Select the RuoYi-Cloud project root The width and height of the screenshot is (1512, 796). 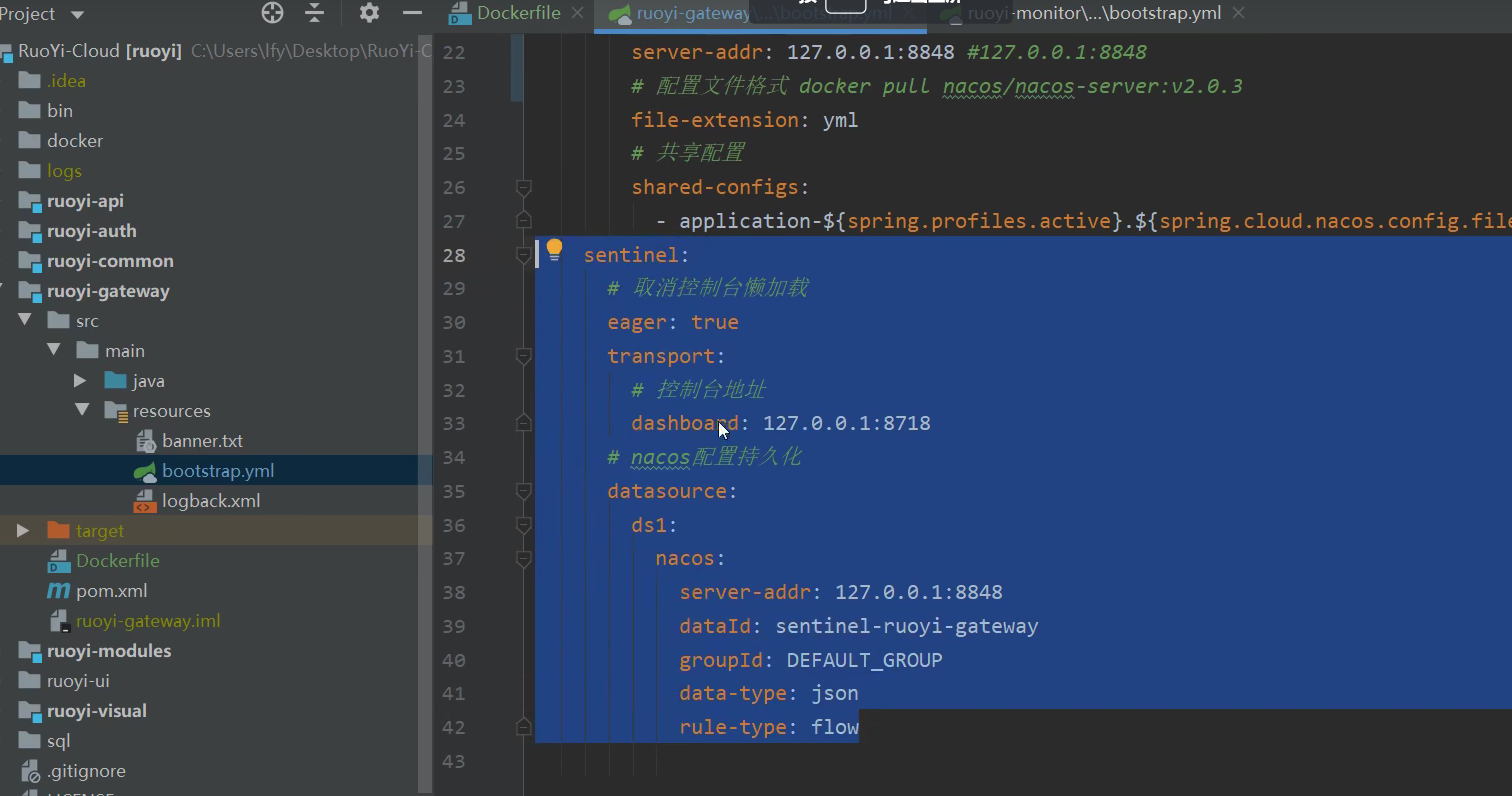[99, 50]
